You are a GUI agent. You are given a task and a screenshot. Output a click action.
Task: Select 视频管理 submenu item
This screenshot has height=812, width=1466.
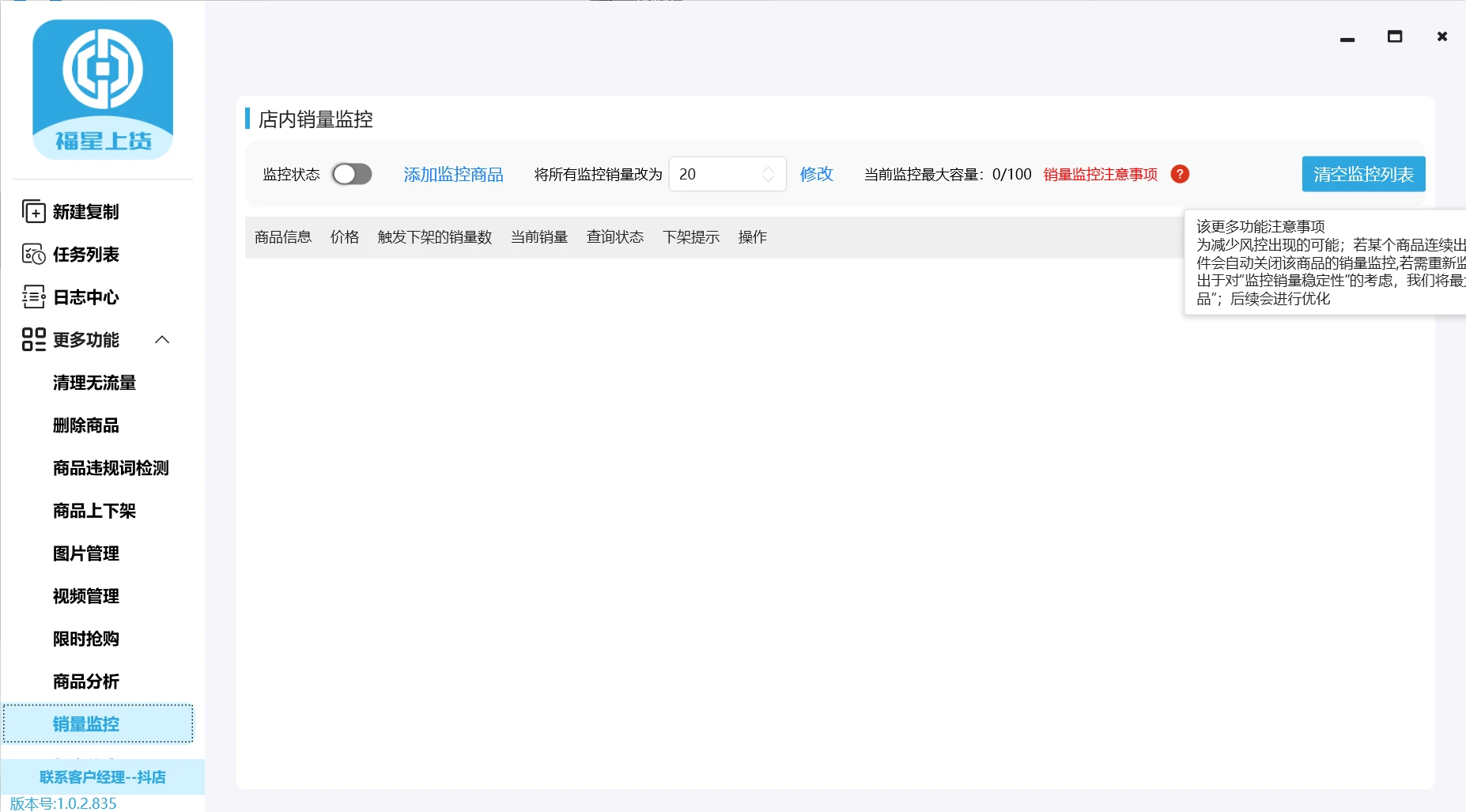point(86,596)
